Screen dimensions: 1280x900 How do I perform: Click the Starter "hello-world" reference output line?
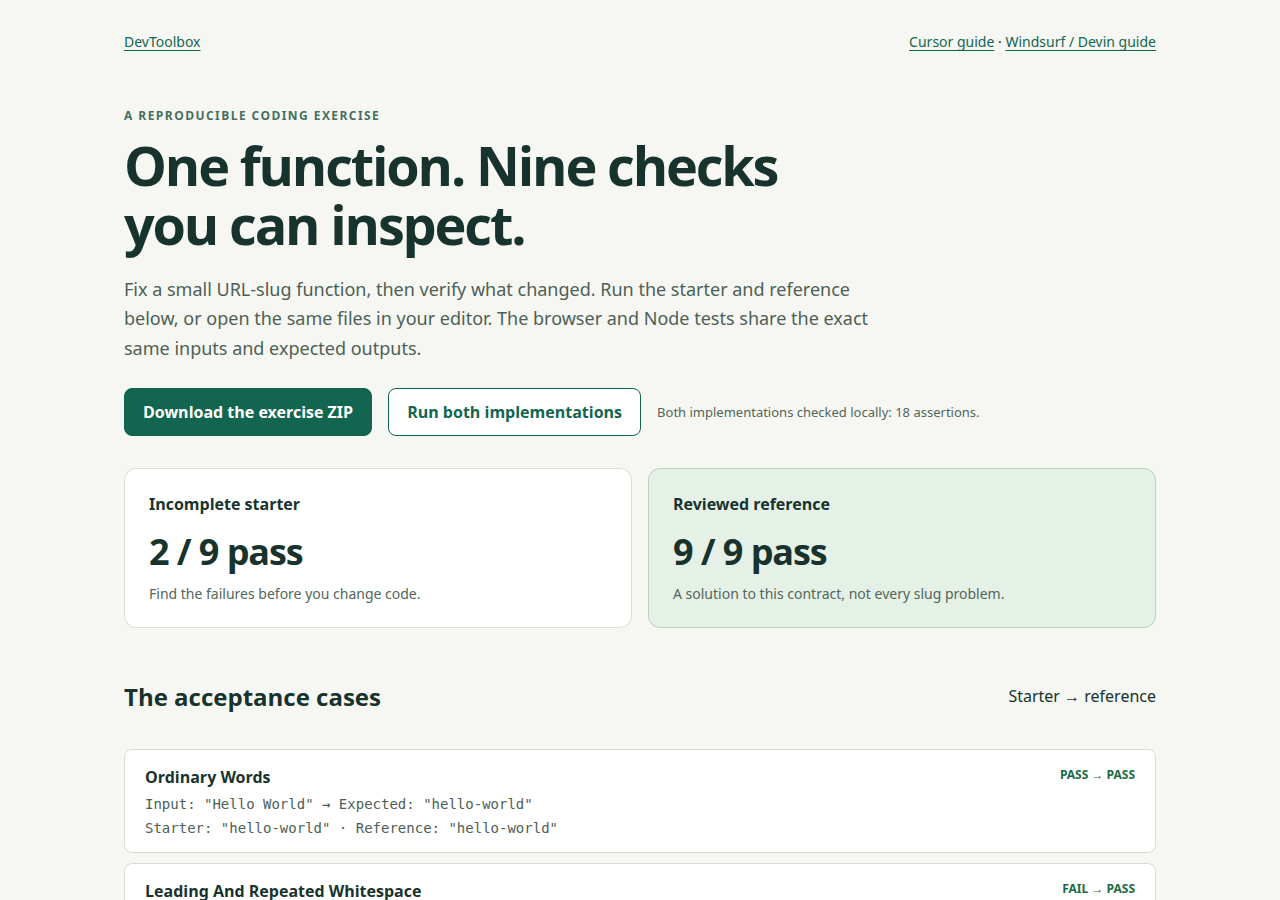(351, 828)
